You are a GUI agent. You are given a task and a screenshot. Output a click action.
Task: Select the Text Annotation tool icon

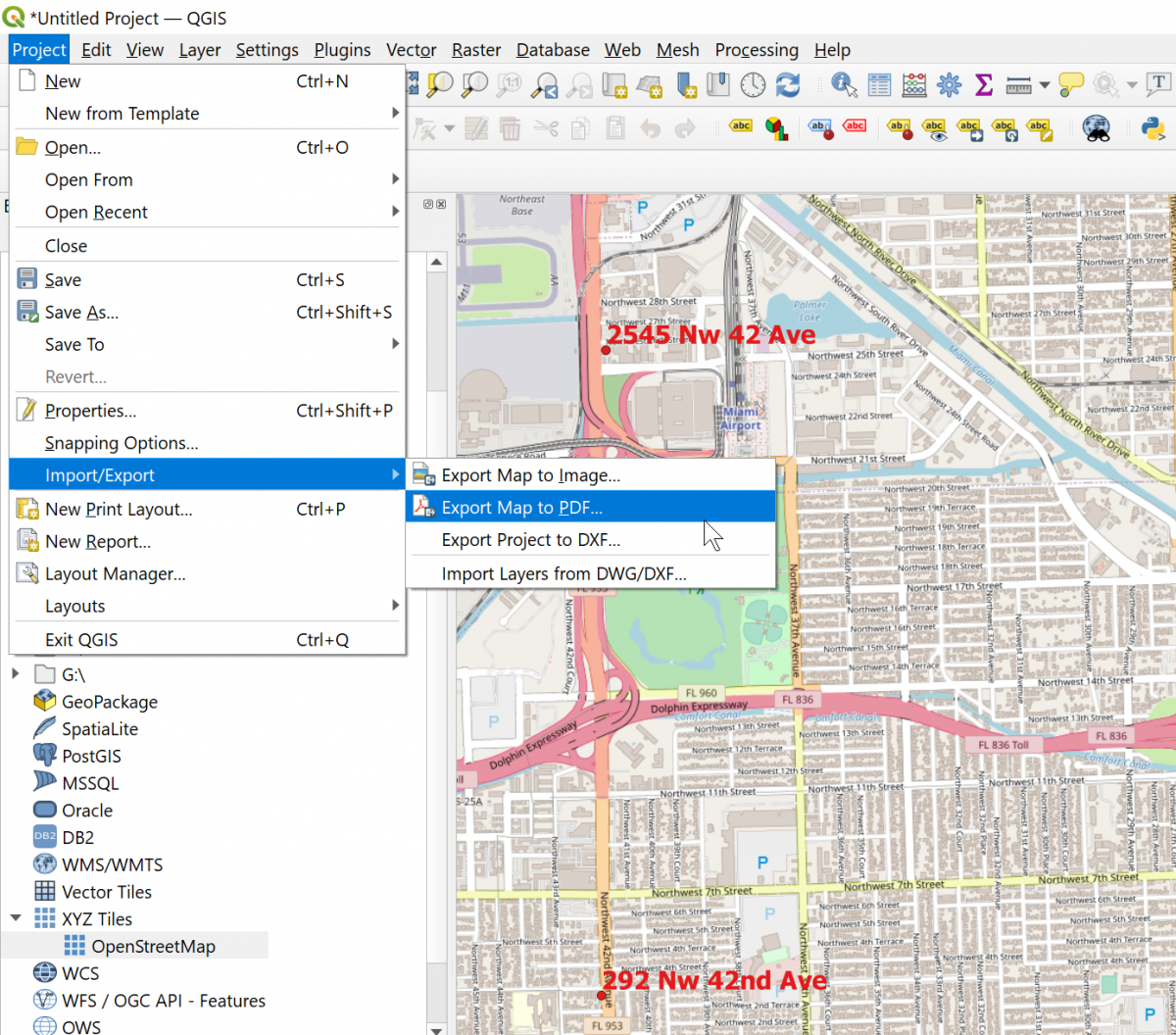coord(1158,85)
